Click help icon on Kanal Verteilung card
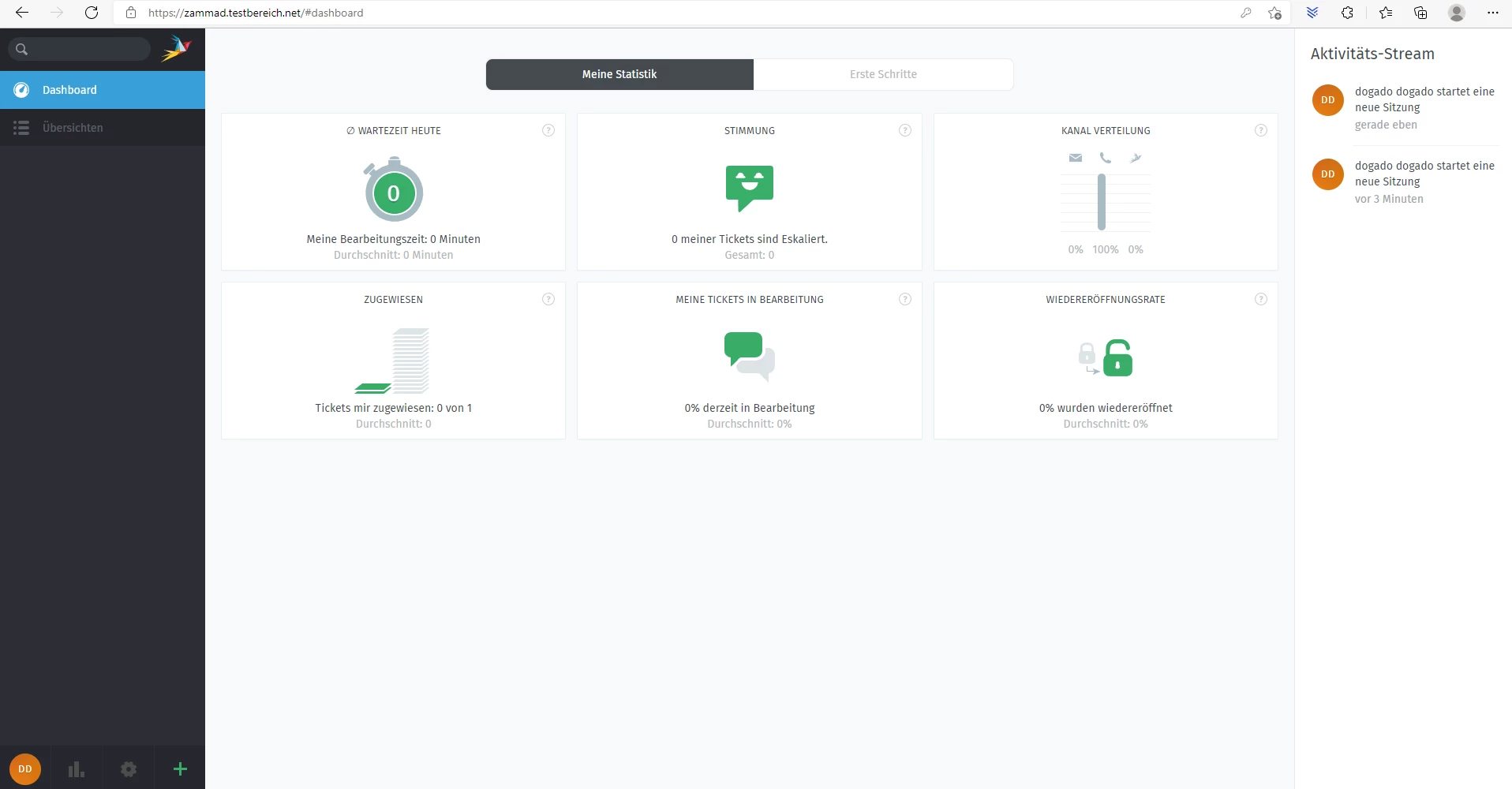The image size is (1512, 789). [x=1261, y=131]
